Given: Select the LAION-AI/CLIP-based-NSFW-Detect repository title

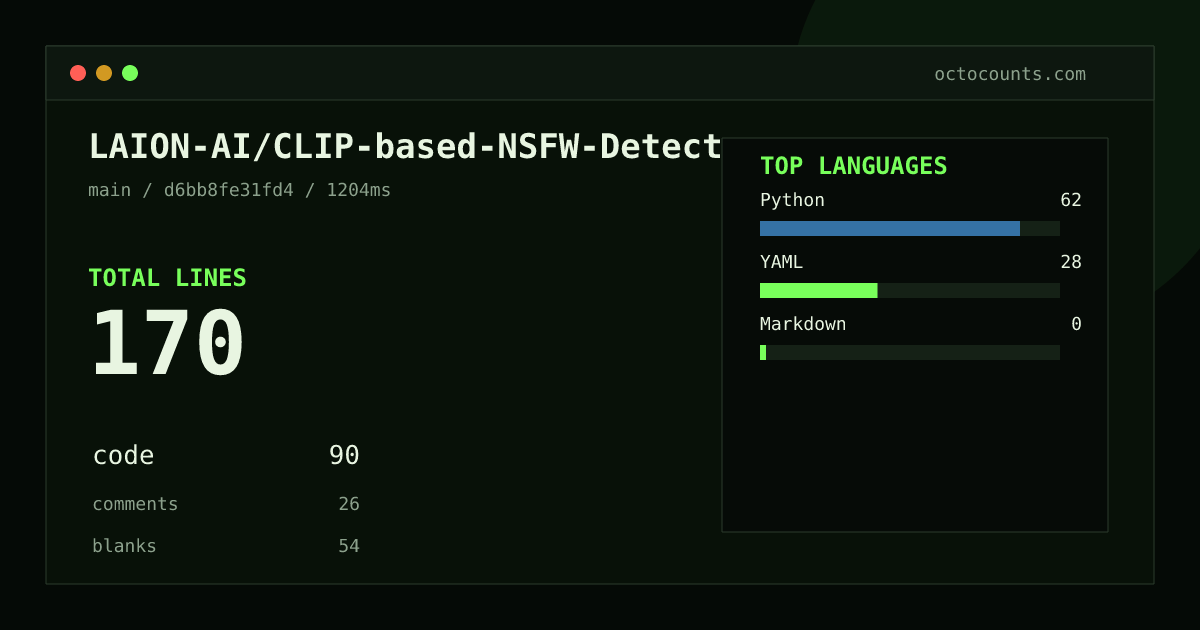Looking at the screenshot, I should click(x=405, y=147).
